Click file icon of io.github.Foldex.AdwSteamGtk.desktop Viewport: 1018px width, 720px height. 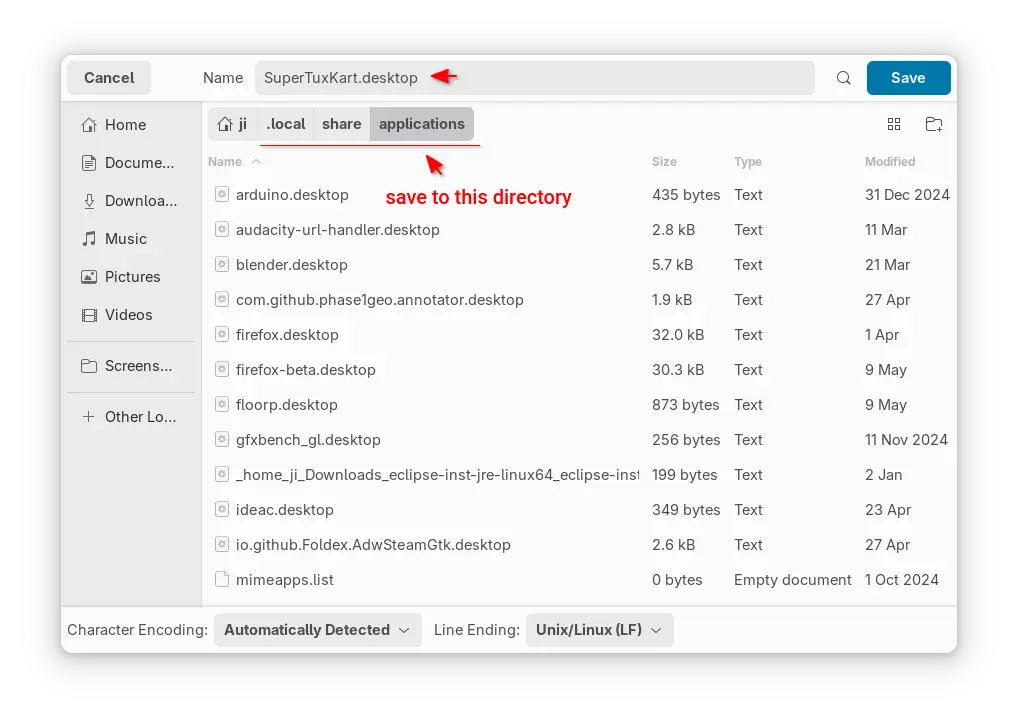tap(222, 544)
